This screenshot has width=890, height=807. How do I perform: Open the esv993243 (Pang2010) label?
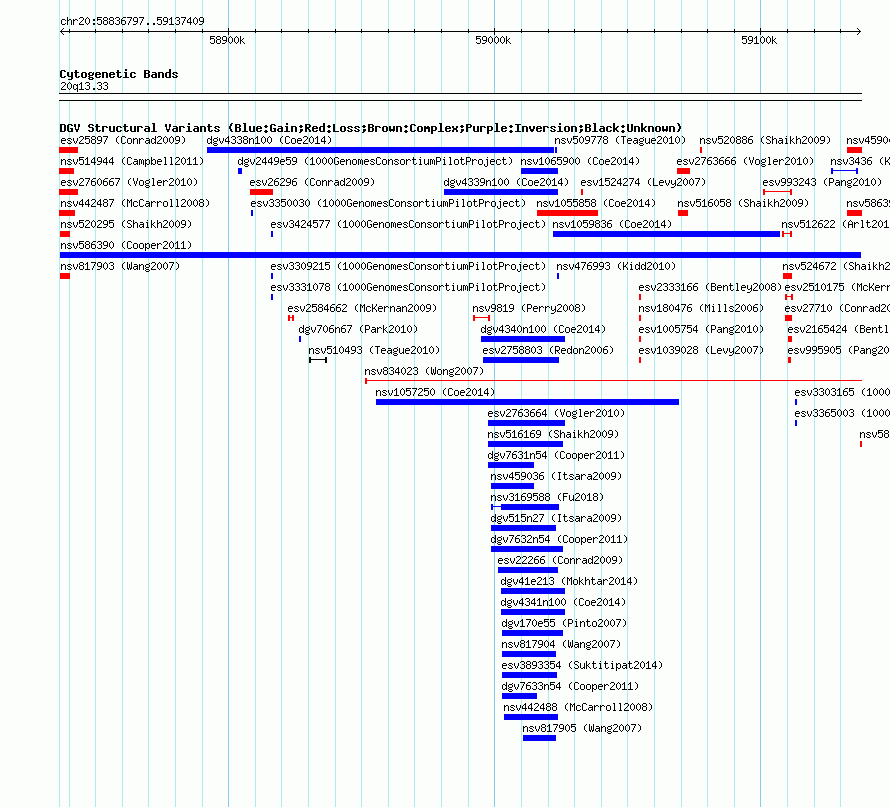click(822, 182)
